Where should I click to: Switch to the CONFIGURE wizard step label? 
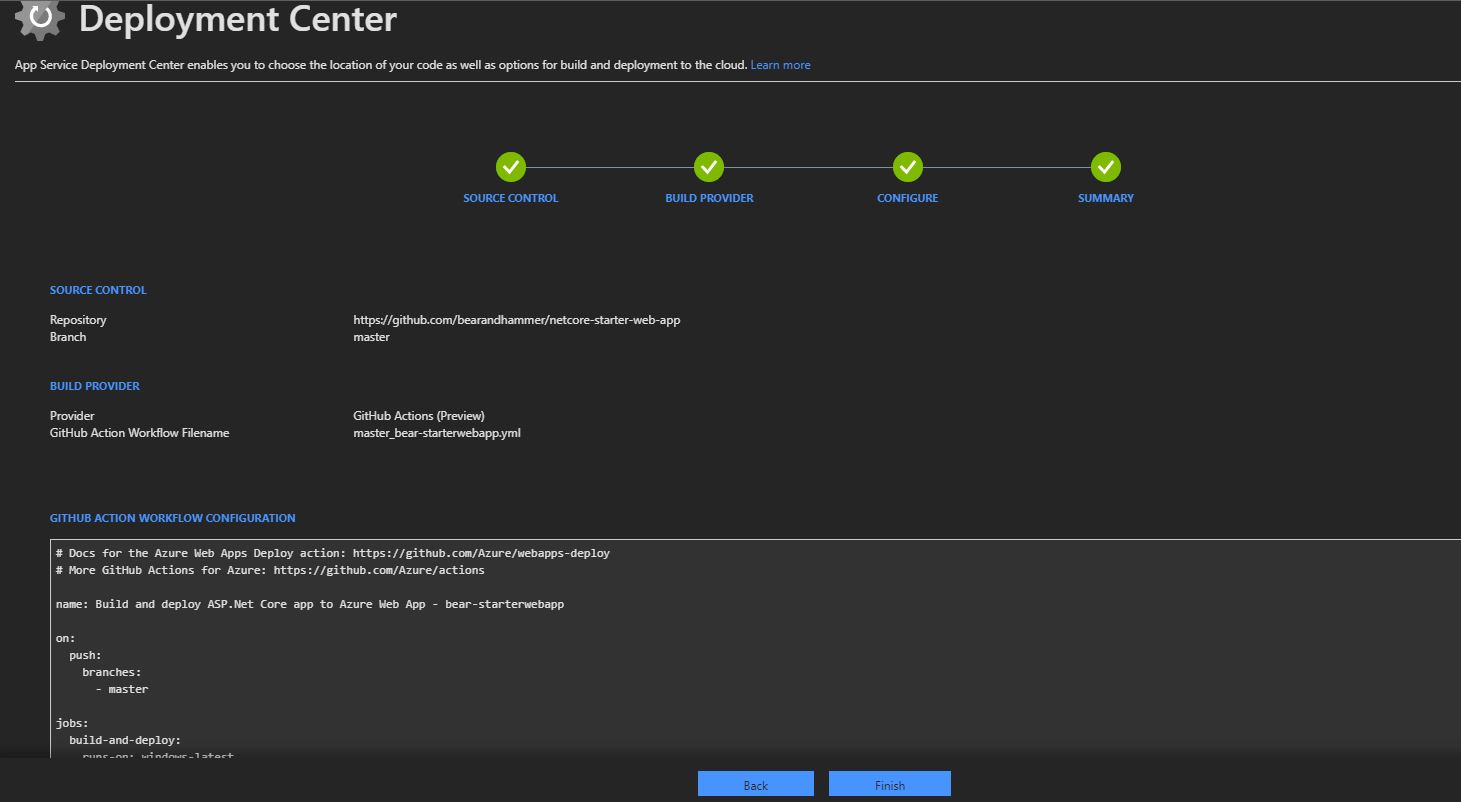click(907, 198)
